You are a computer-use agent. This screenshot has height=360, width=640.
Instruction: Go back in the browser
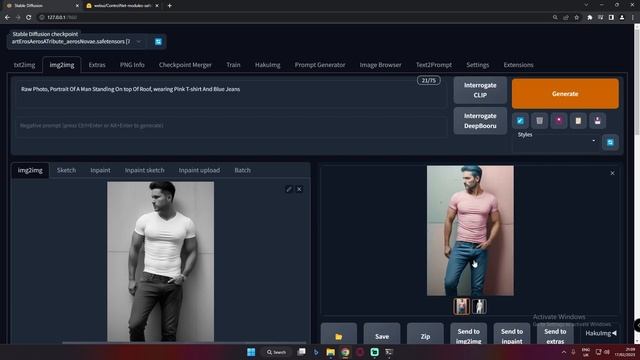tap(7, 18)
